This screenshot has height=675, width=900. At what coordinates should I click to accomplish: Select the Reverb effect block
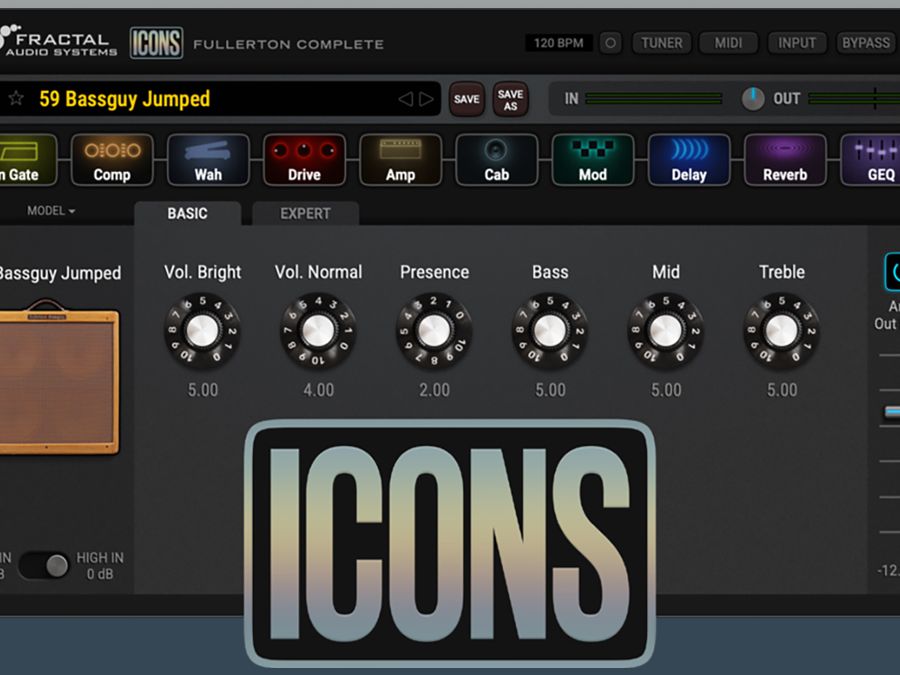[x=785, y=160]
